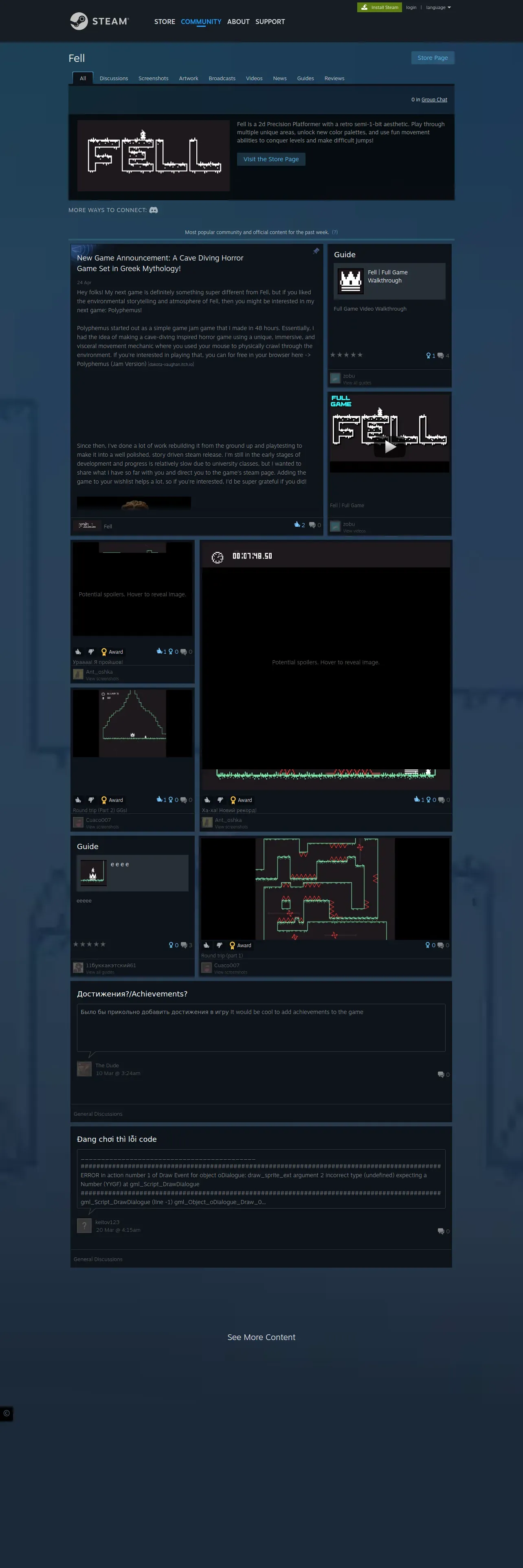Open the 'Đang chơi thì lỗi code' discussion title
This screenshot has height=1568, width=523.
pos(117,1139)
